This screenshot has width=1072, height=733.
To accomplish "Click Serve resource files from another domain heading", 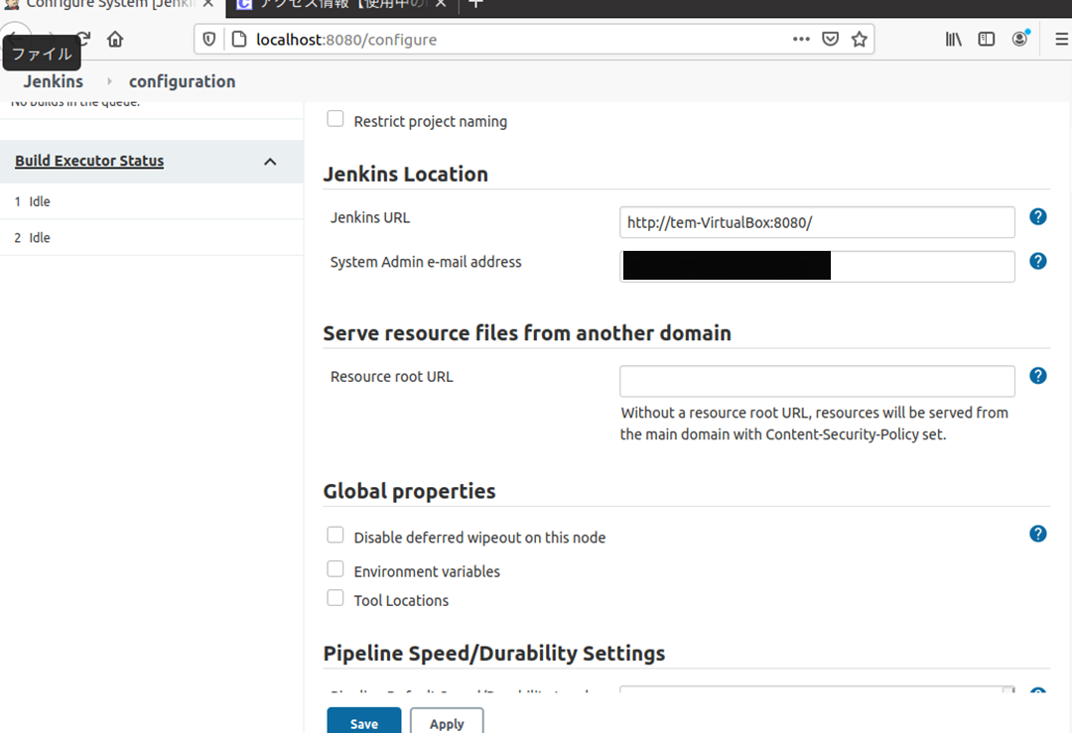I will 527,333.
